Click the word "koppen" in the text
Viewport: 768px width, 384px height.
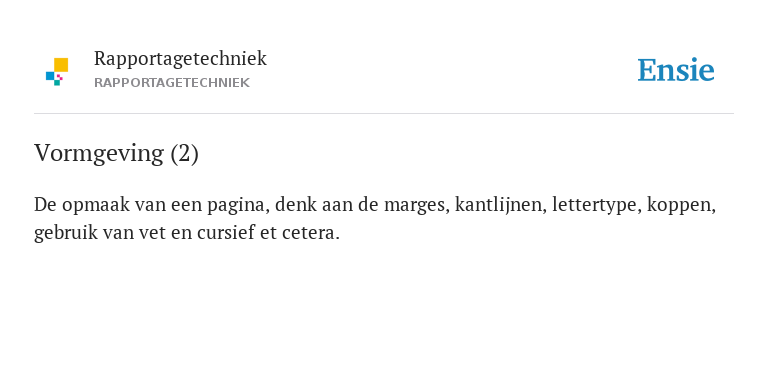[681, 205]
